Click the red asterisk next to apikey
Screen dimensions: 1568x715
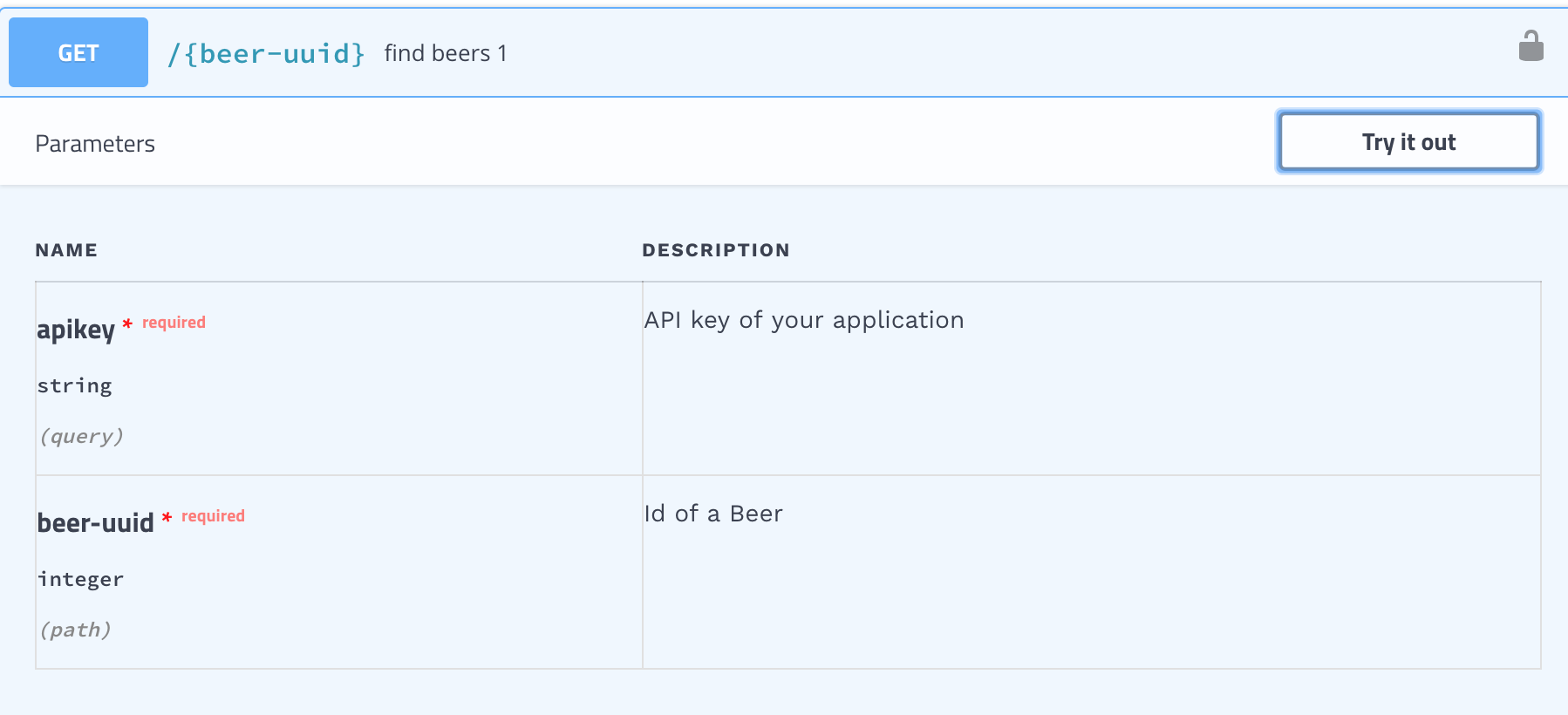[x=127, y=323]
